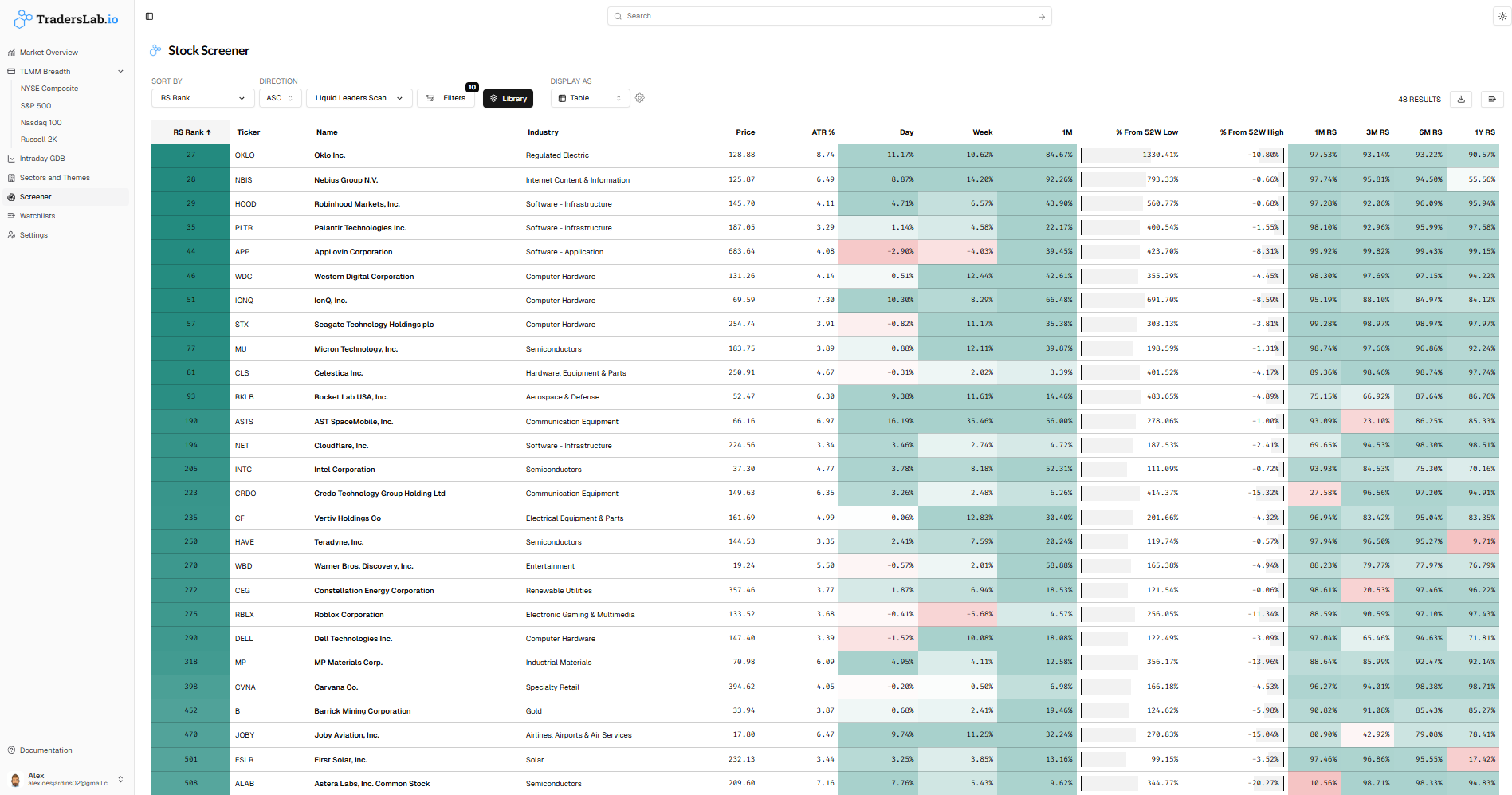This screenshot has width=1512, height=795.
Task: Toggle the ASC sort direction selector
Action: 280,98
